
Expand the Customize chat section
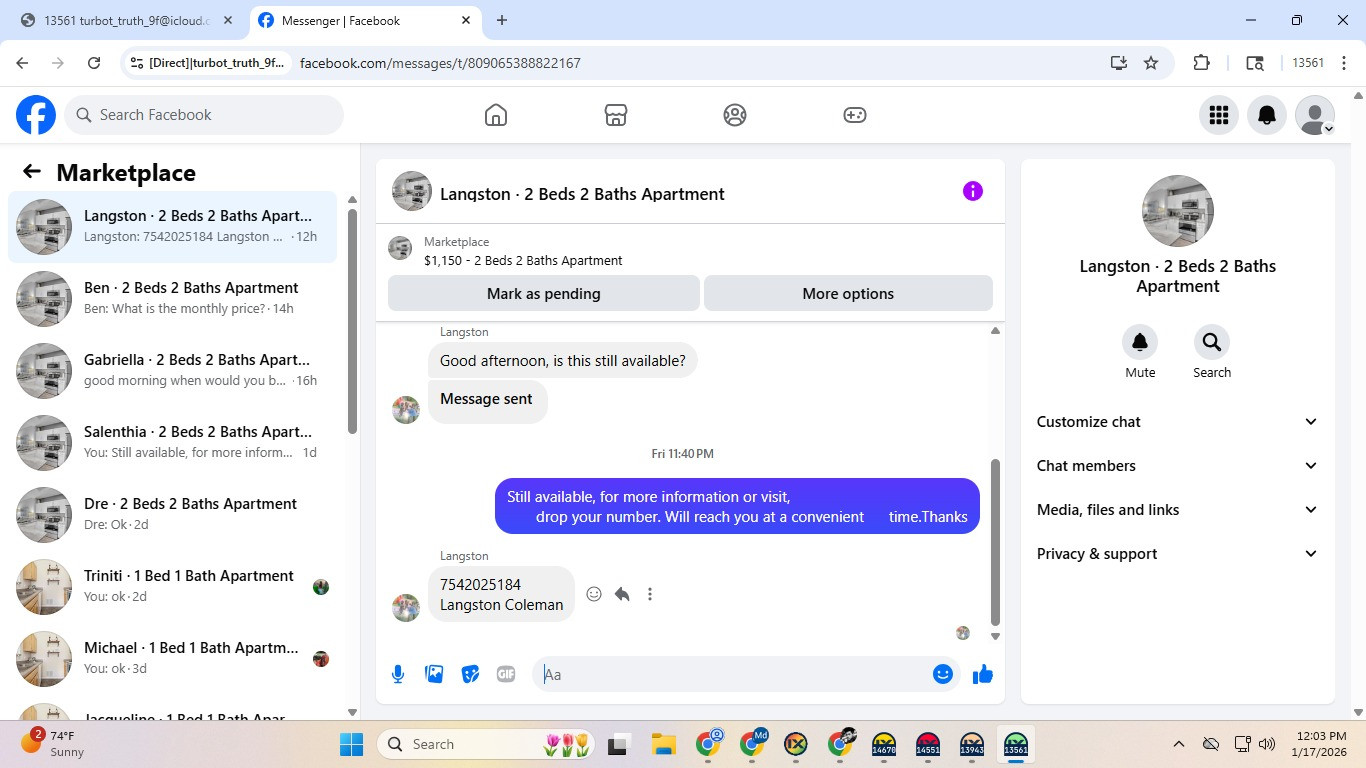(x=1178, y=422)
